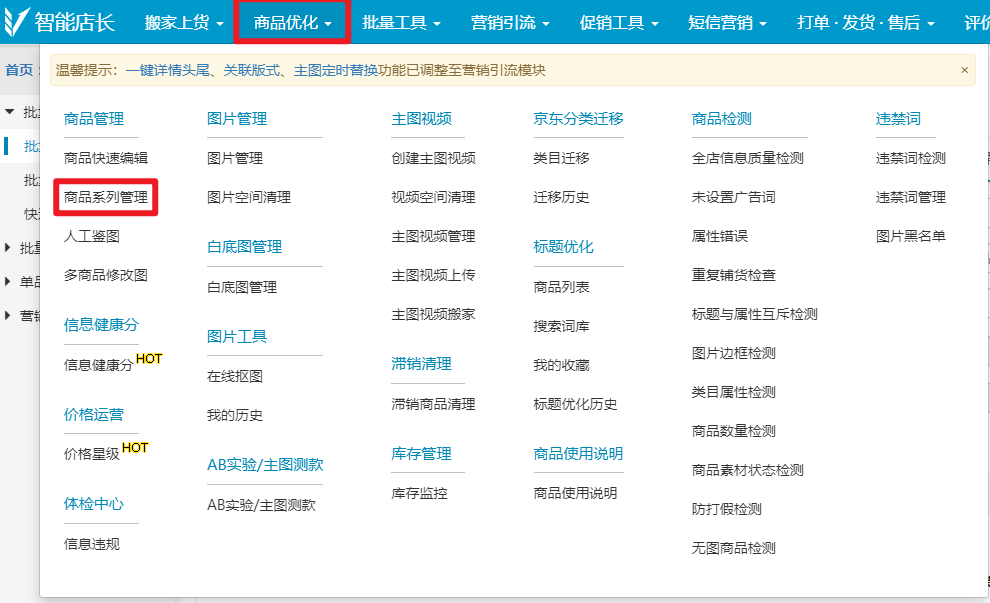Image resolution: width=990 pixels, height=603 pixels.
Task: Select 类目迁移 under 京东分类迁移
Action: tap(561, 158)
